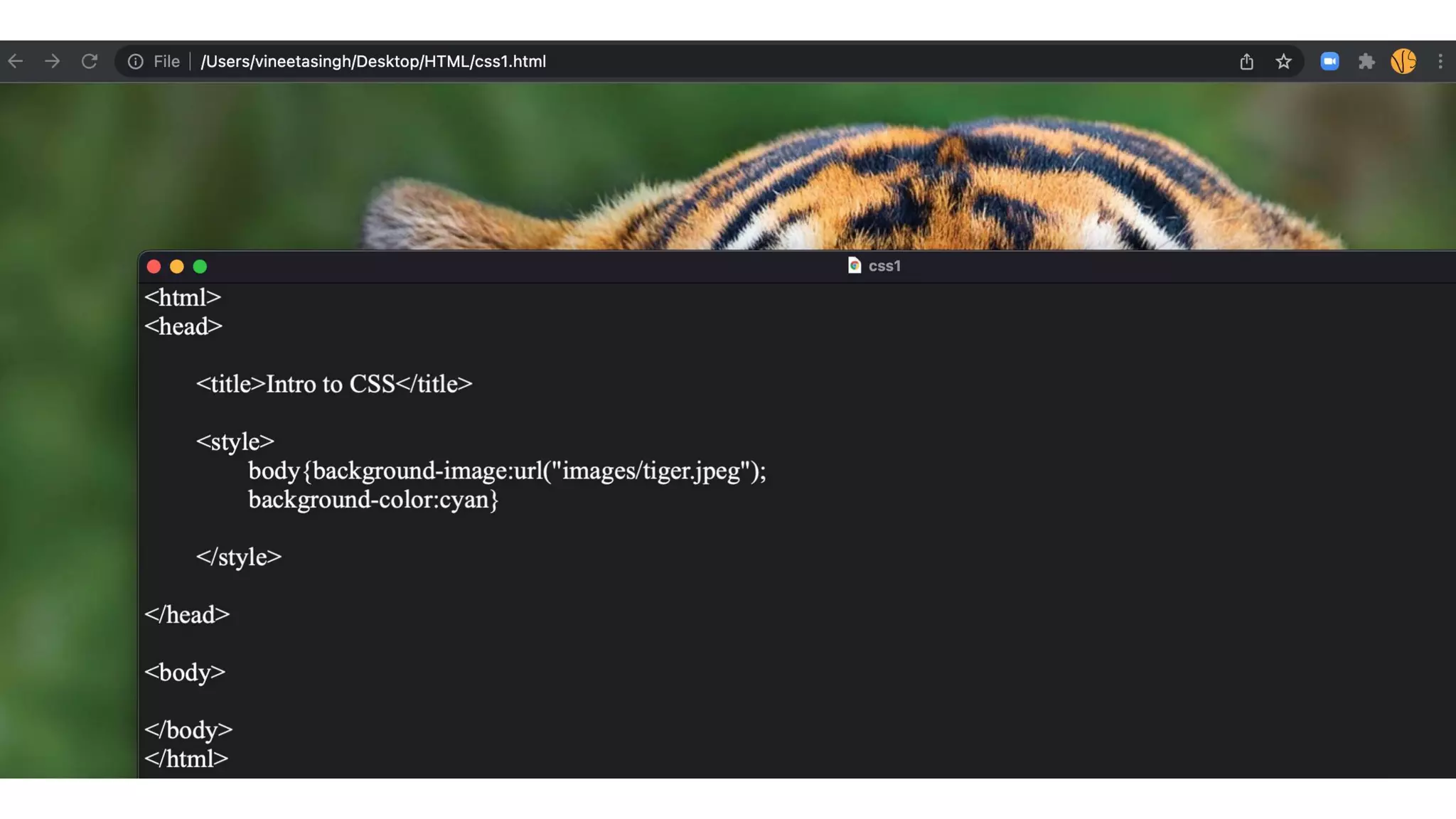Viewport: 1456px width, 819px height.
Task: Place cursor in the Intro to CSS title line
Action: pos(333,385)
